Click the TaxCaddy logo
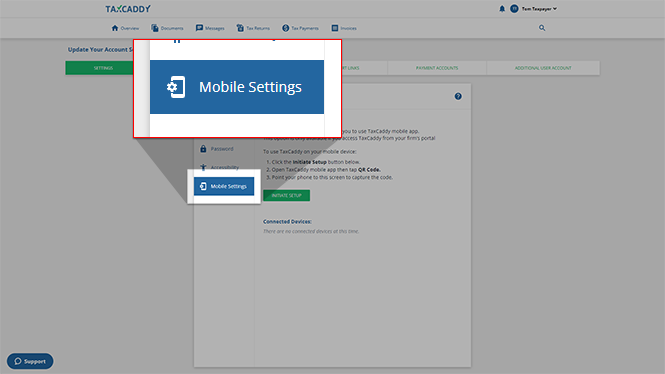This screenshot has height=374, width=665. pos(128,9)
